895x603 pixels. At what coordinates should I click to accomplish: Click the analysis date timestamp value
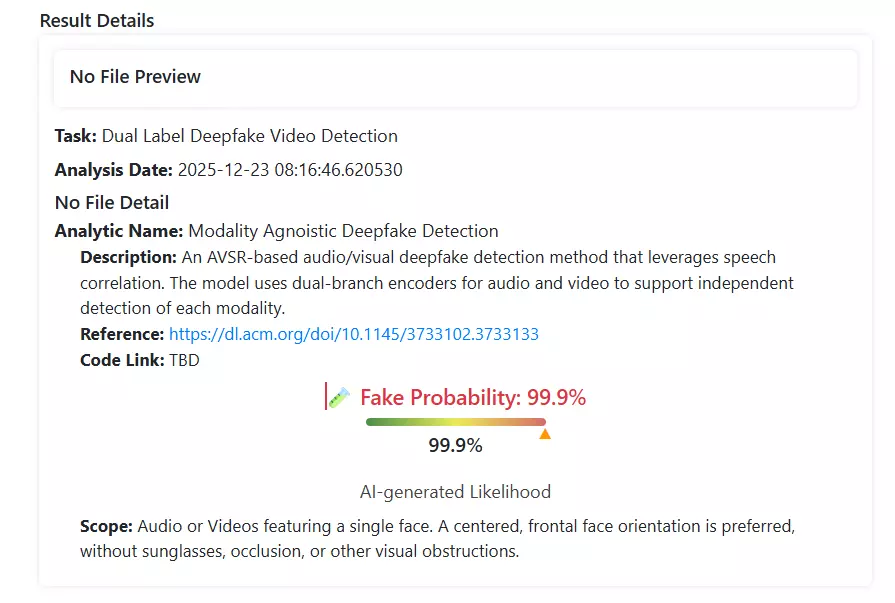coord(290,170)
